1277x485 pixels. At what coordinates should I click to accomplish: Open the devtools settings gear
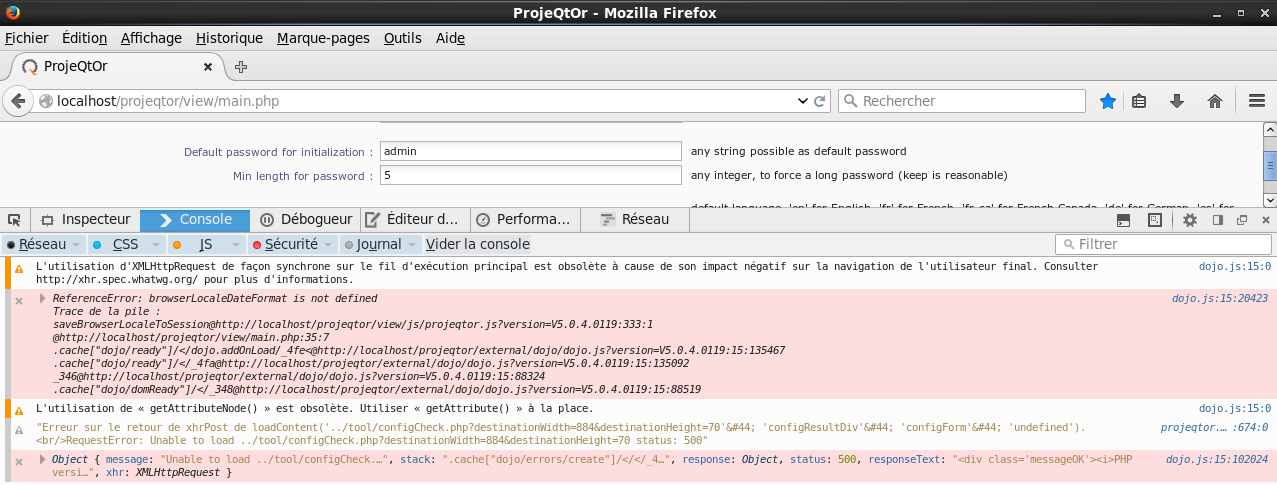pyautogui.click(x=1189, y=220)
